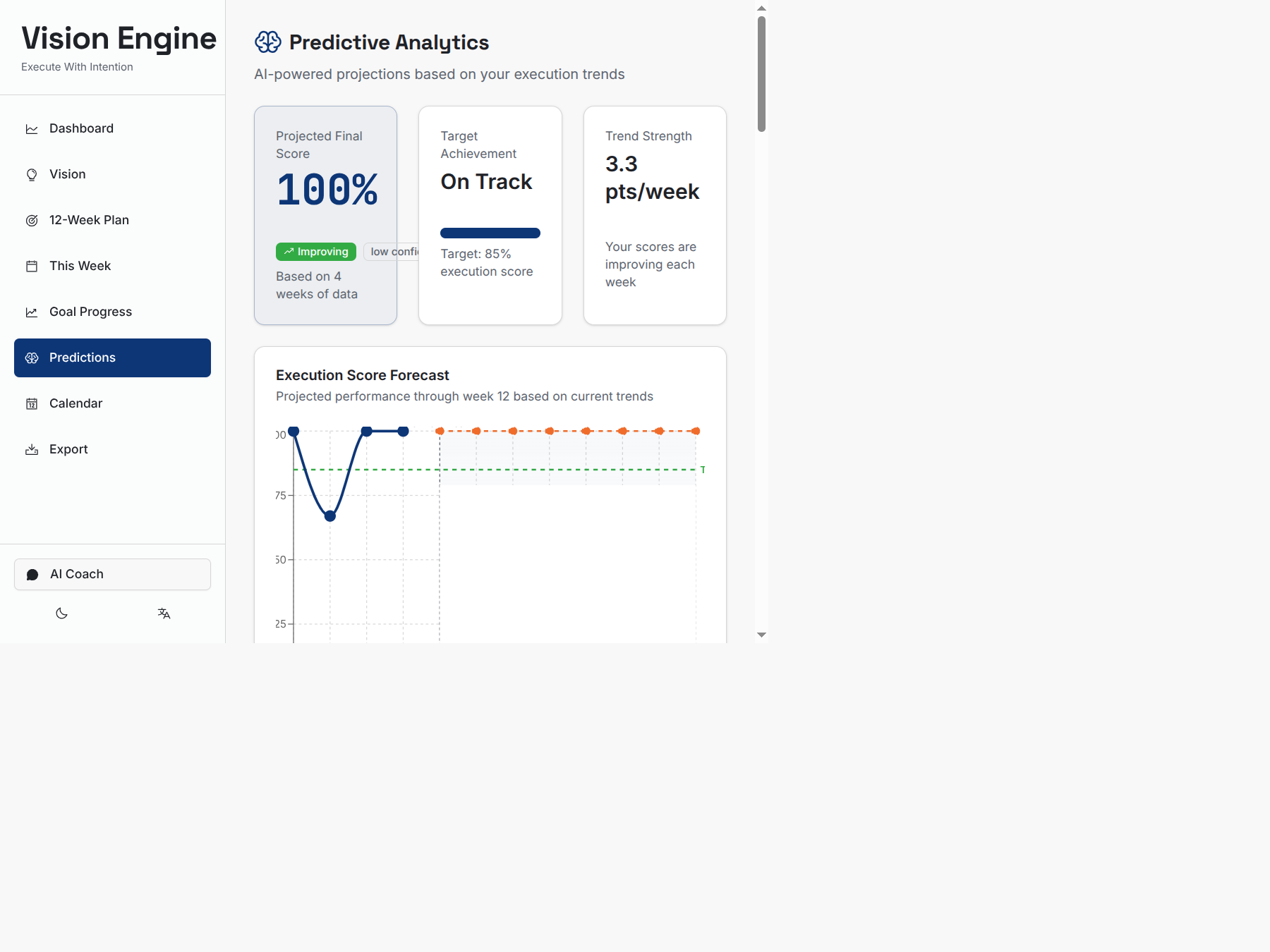Click the last orange forecast point
The height and width of the screenshot is (952, 1270).
tap(696, 431)
